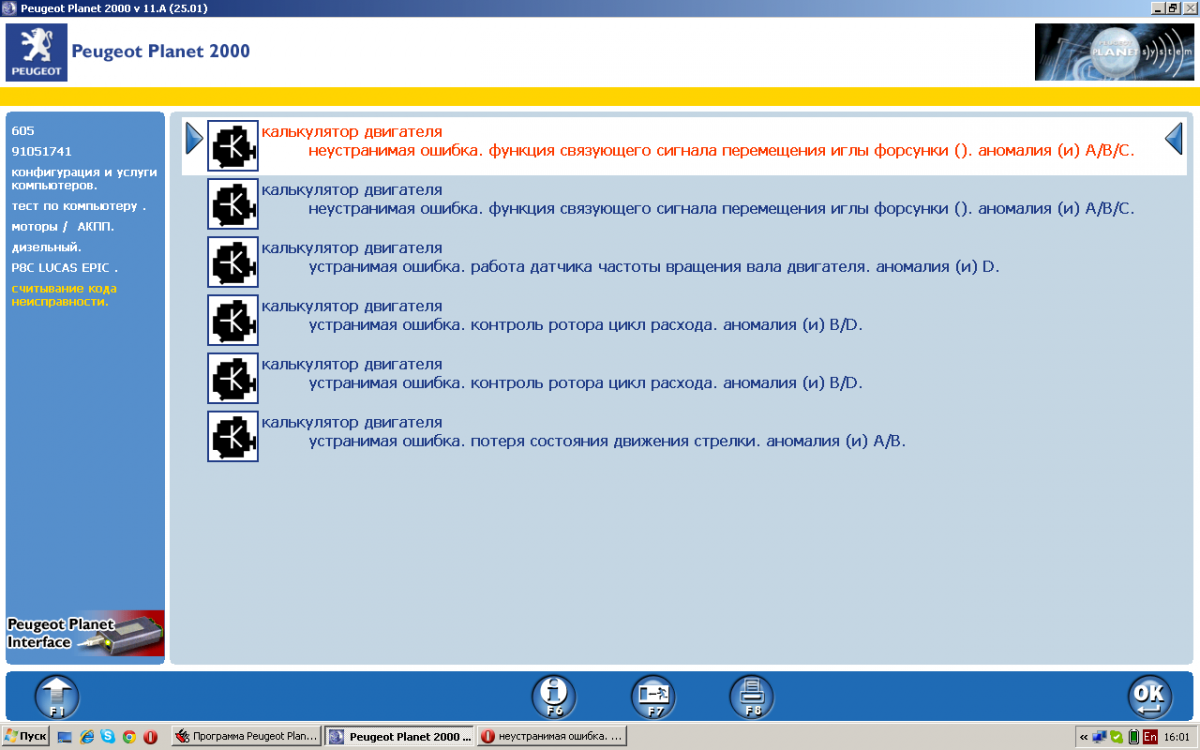Click the blue left-pointing arrow at right edge
The height and width of the screenshot is (750, 1200).
point(1174,139)
